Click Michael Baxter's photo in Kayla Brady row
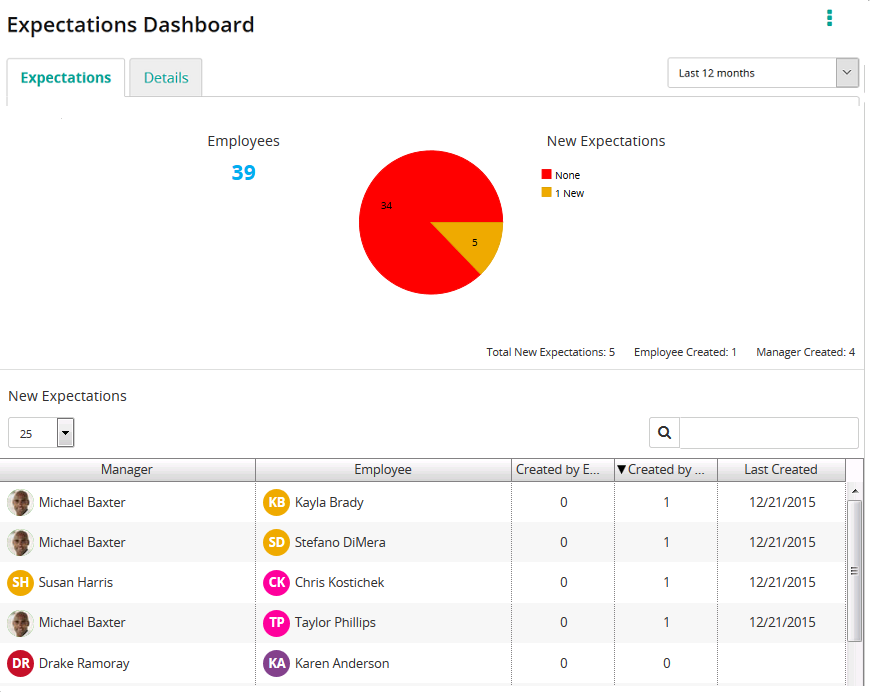The height and width of the screenshot is (692, 870). click(x=21, y=502)
